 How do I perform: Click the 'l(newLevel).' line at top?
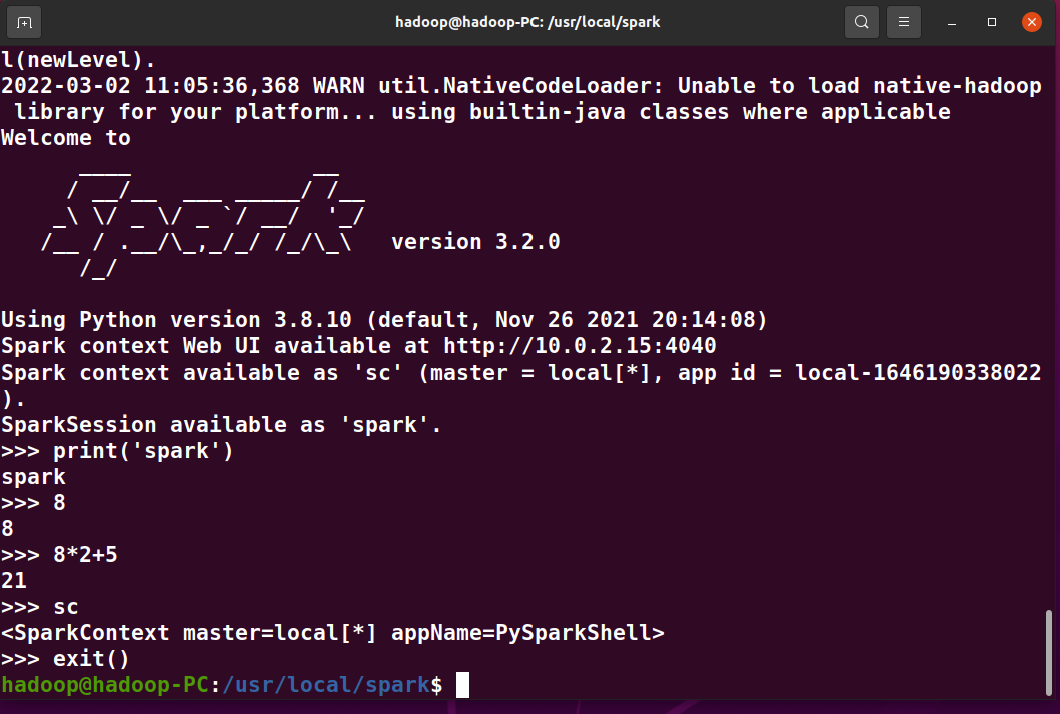tap(78, 60)
